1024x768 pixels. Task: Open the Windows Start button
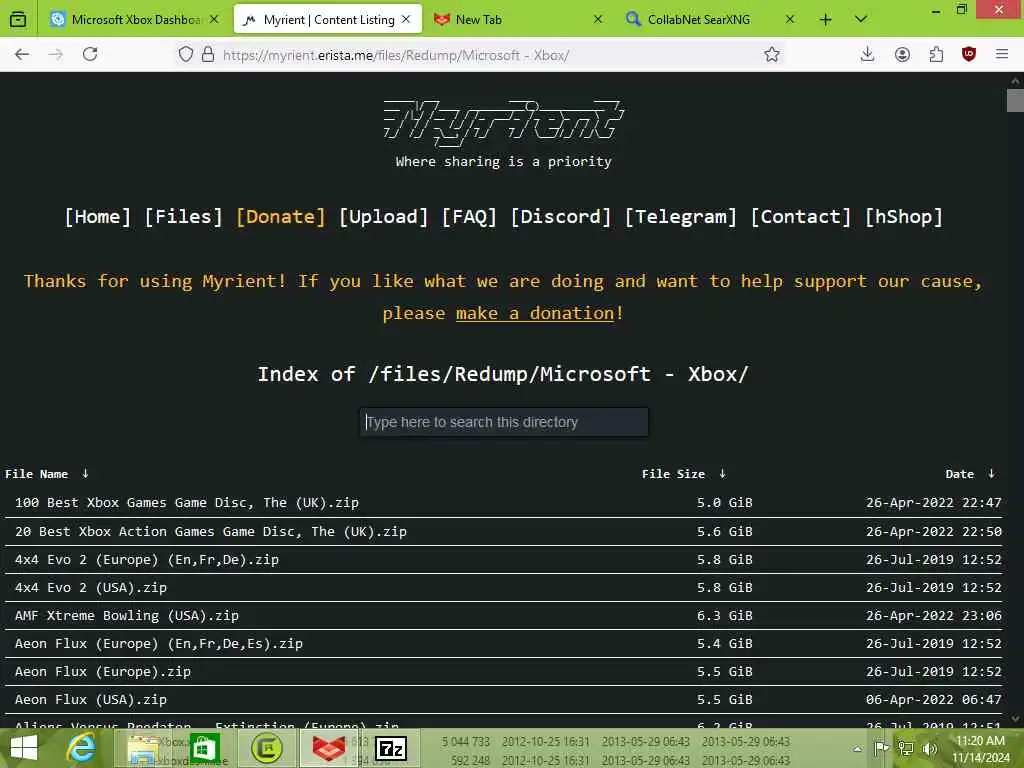point(24,748)
